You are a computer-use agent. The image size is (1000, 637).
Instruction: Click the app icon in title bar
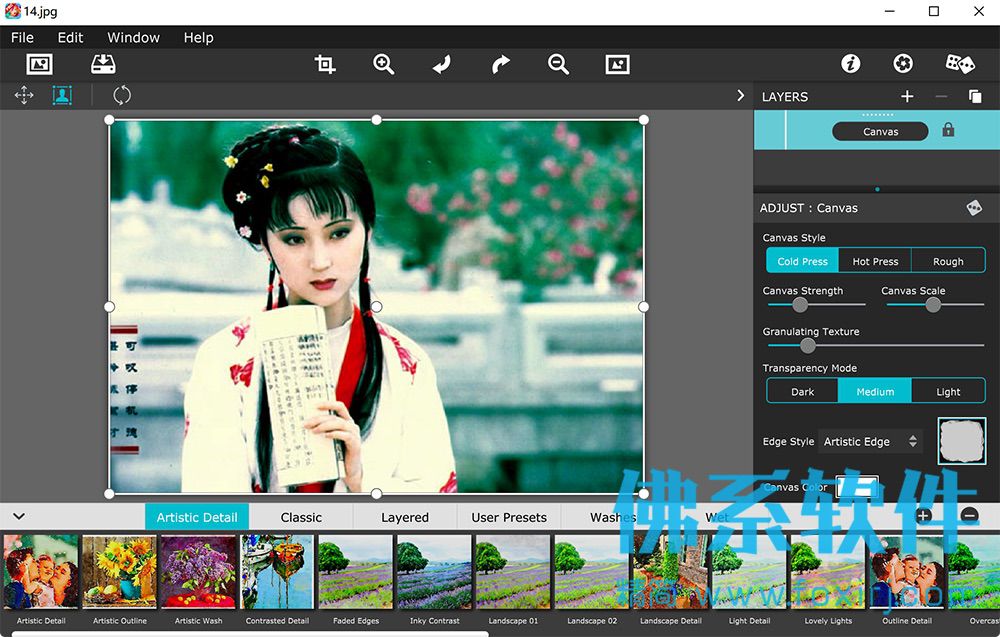[x=12, y=11]
